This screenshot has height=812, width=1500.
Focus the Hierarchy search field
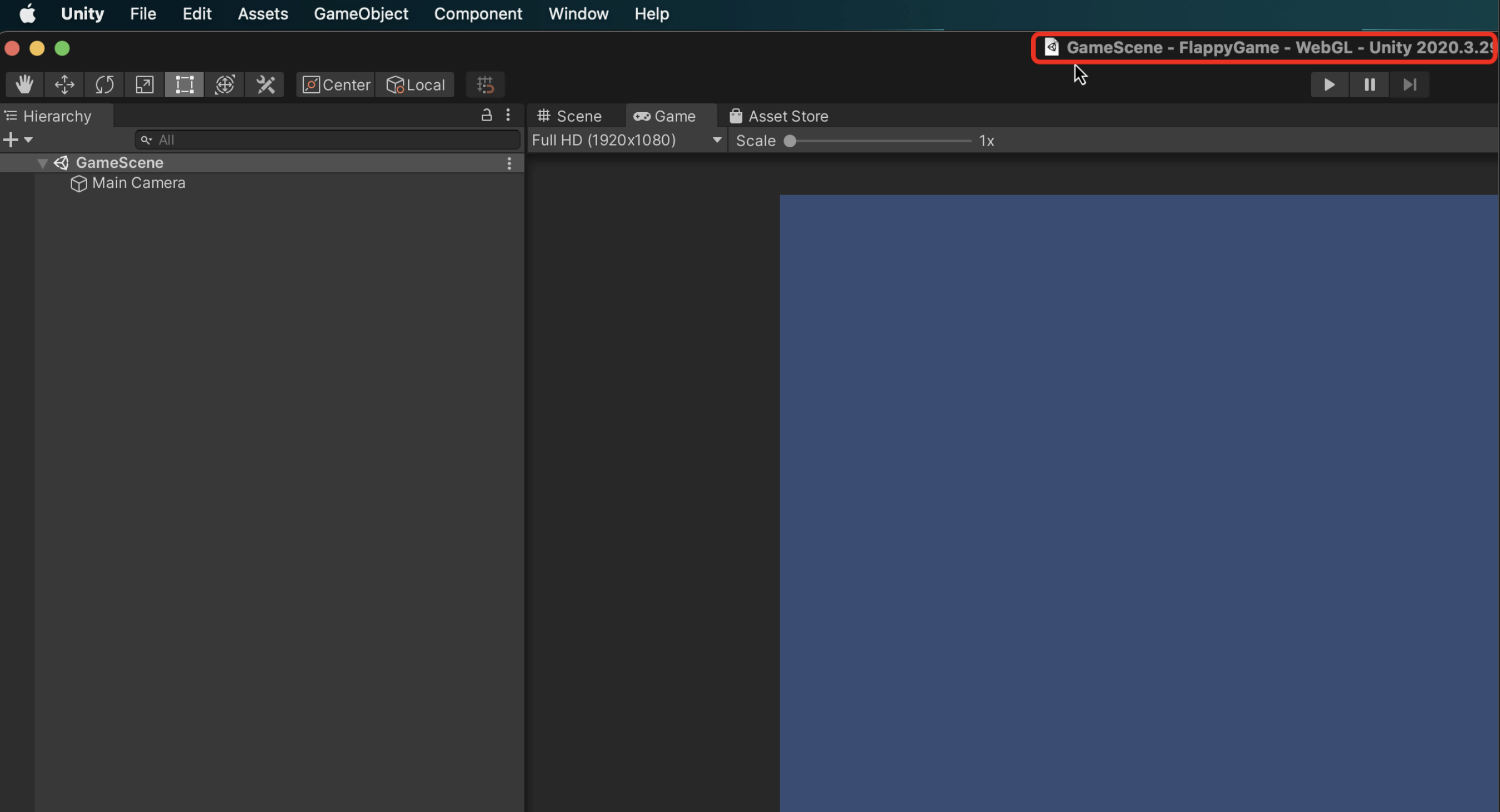click(328, 140)
